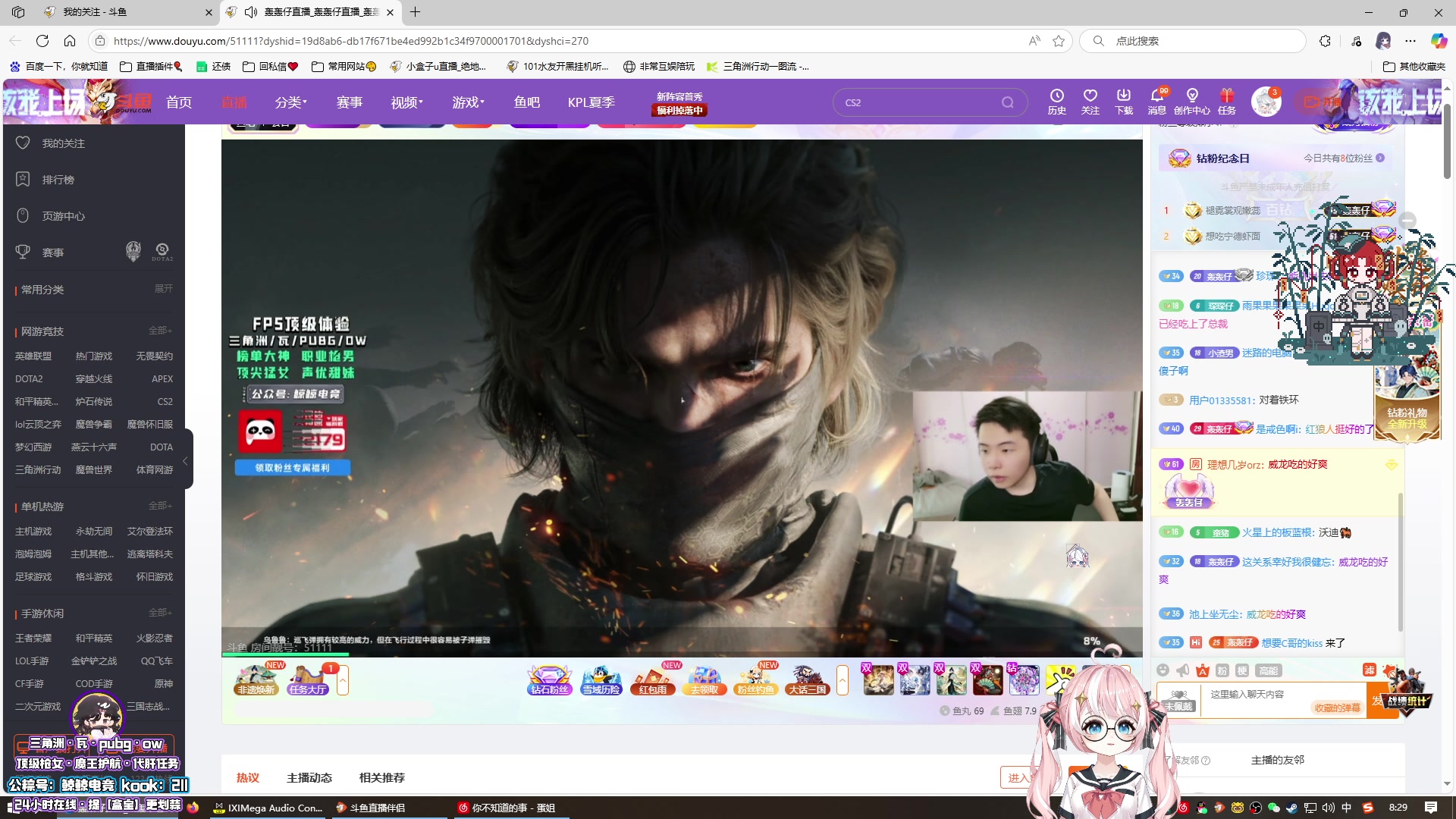The width and height of the screenshot is (1456, 819).
Task: Open the danmaku color crown A icon
Action: point(1203,670)
